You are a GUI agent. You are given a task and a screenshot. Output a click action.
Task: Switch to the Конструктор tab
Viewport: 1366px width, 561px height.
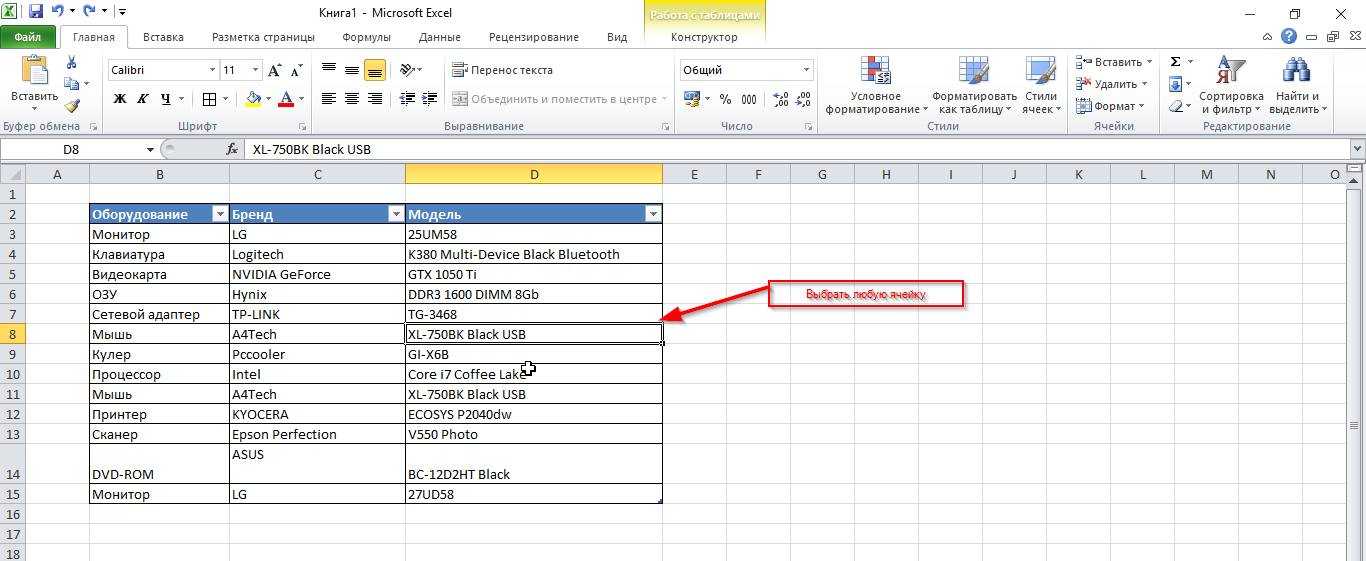click(704, 37)
